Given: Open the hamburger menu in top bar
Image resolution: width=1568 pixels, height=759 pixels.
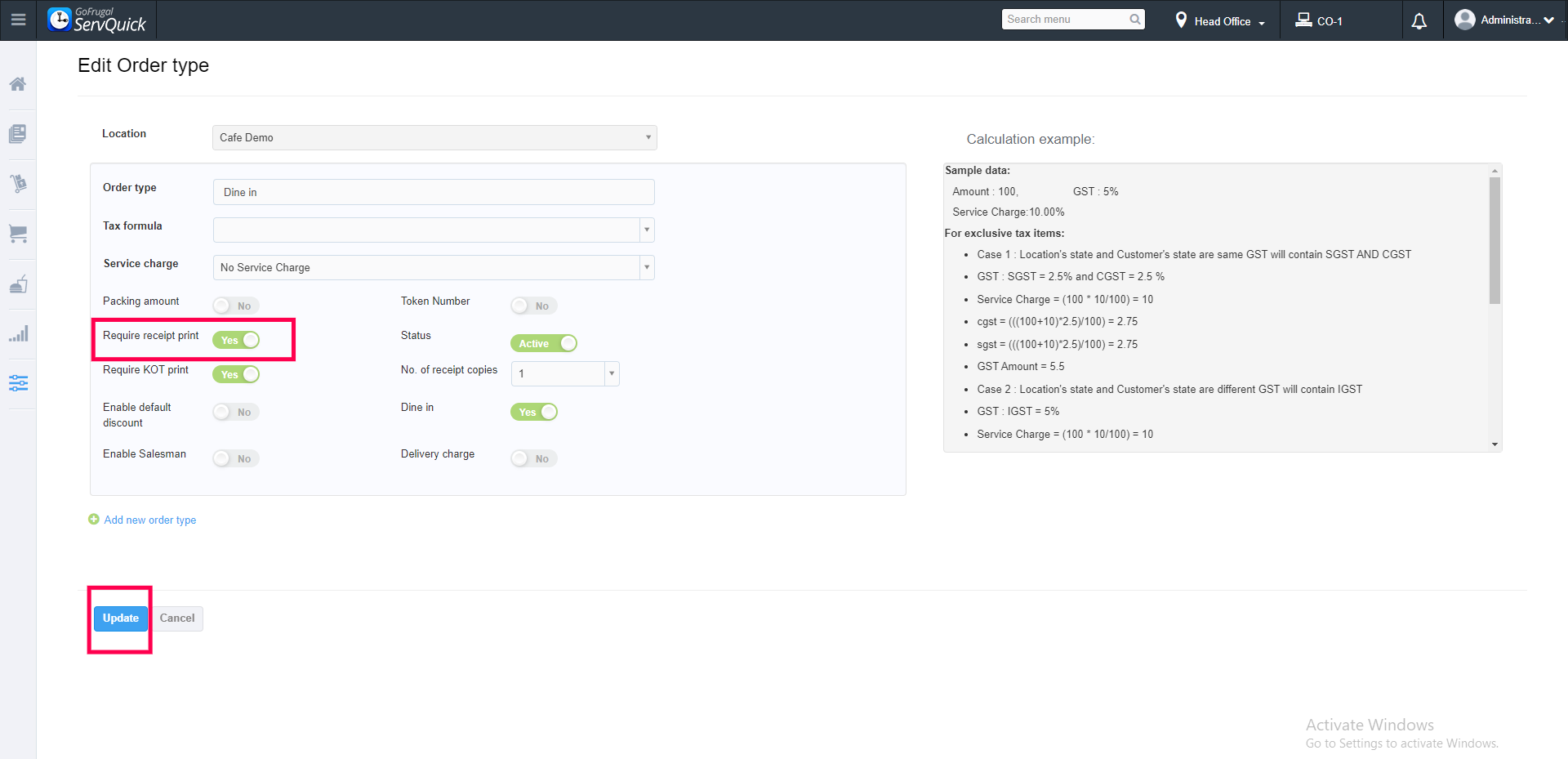Looking at the screenshot, I should pyautogui.click(x=18, y=20).
